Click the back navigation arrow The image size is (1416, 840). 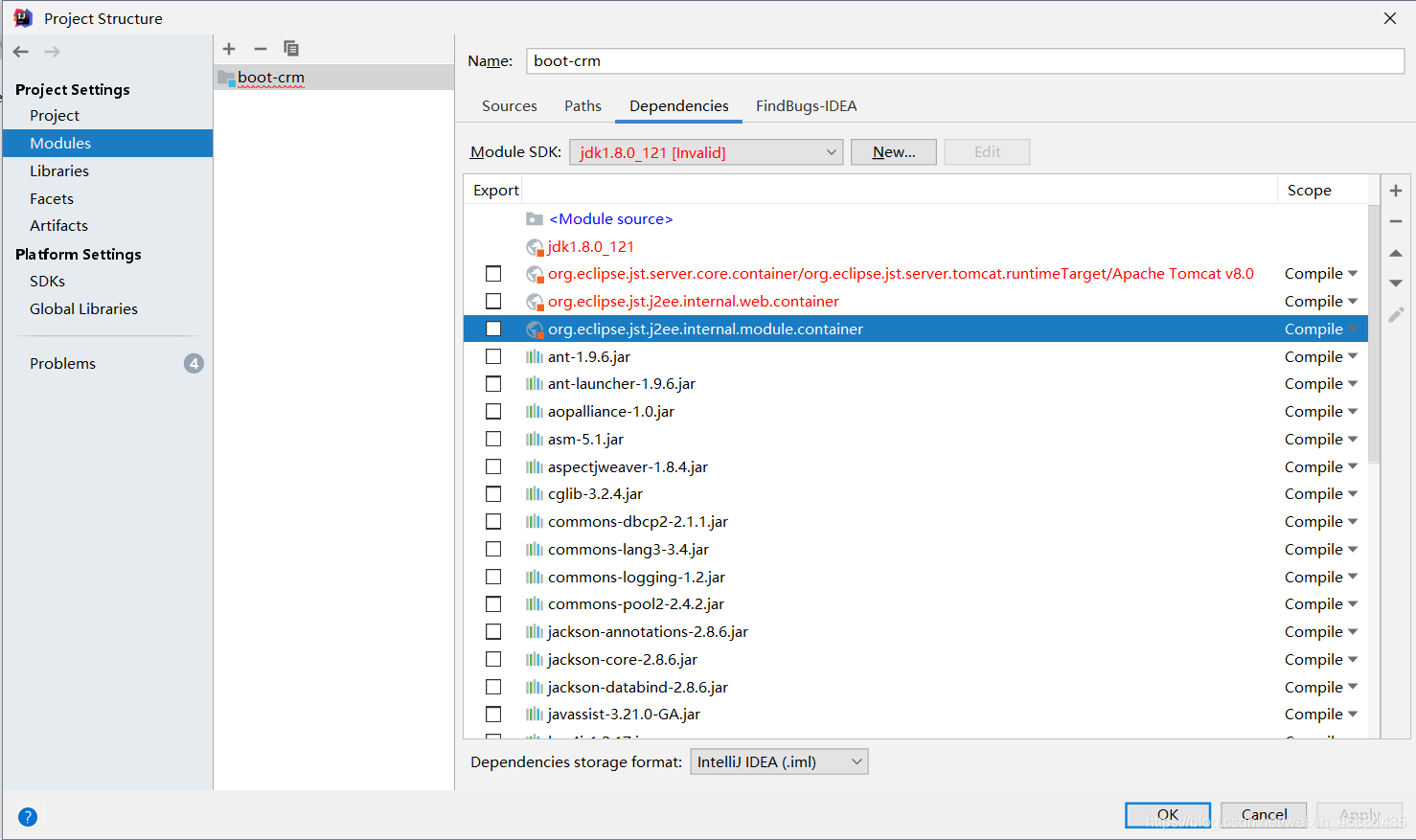(x=21, y=52)
